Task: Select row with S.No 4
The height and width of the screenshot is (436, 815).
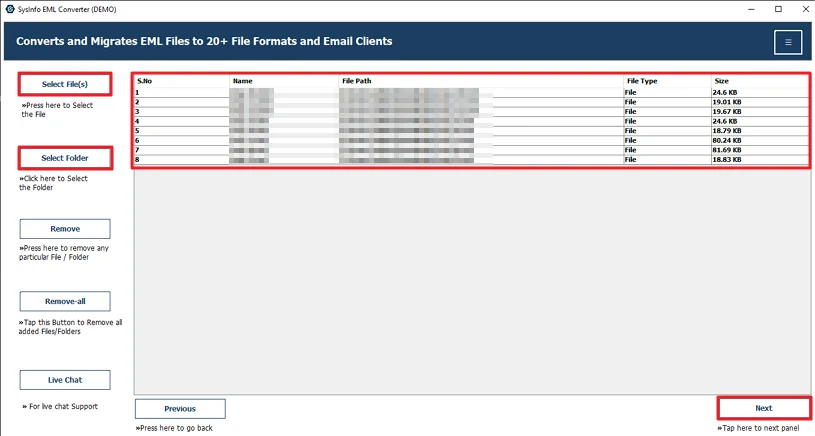Action: tap(471, 121)
